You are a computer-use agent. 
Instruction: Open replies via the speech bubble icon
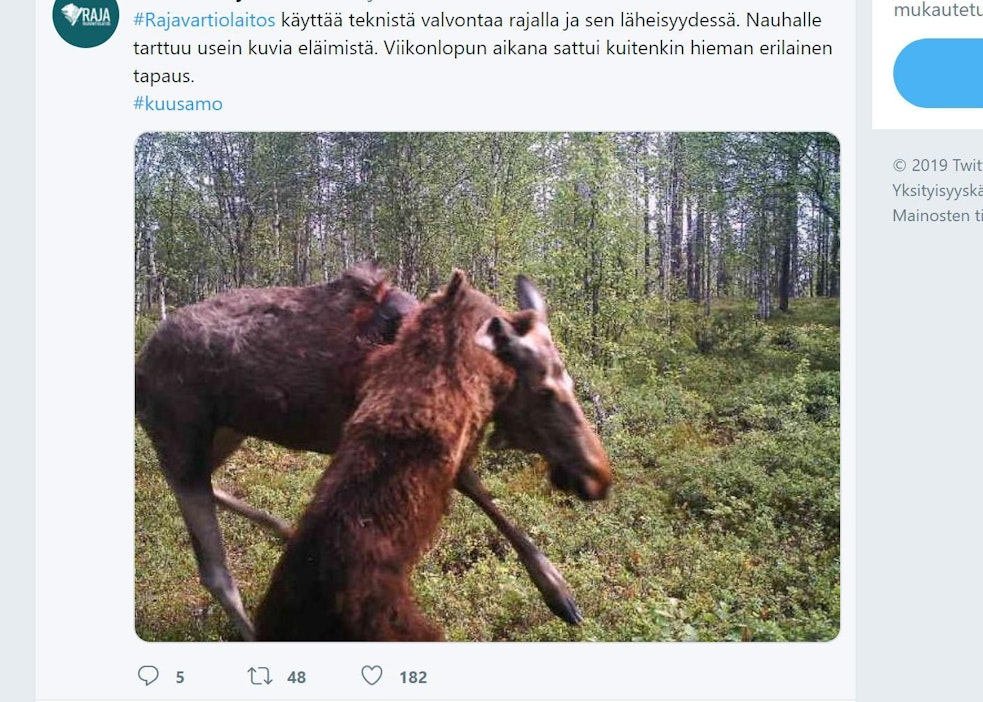[148, 675]
